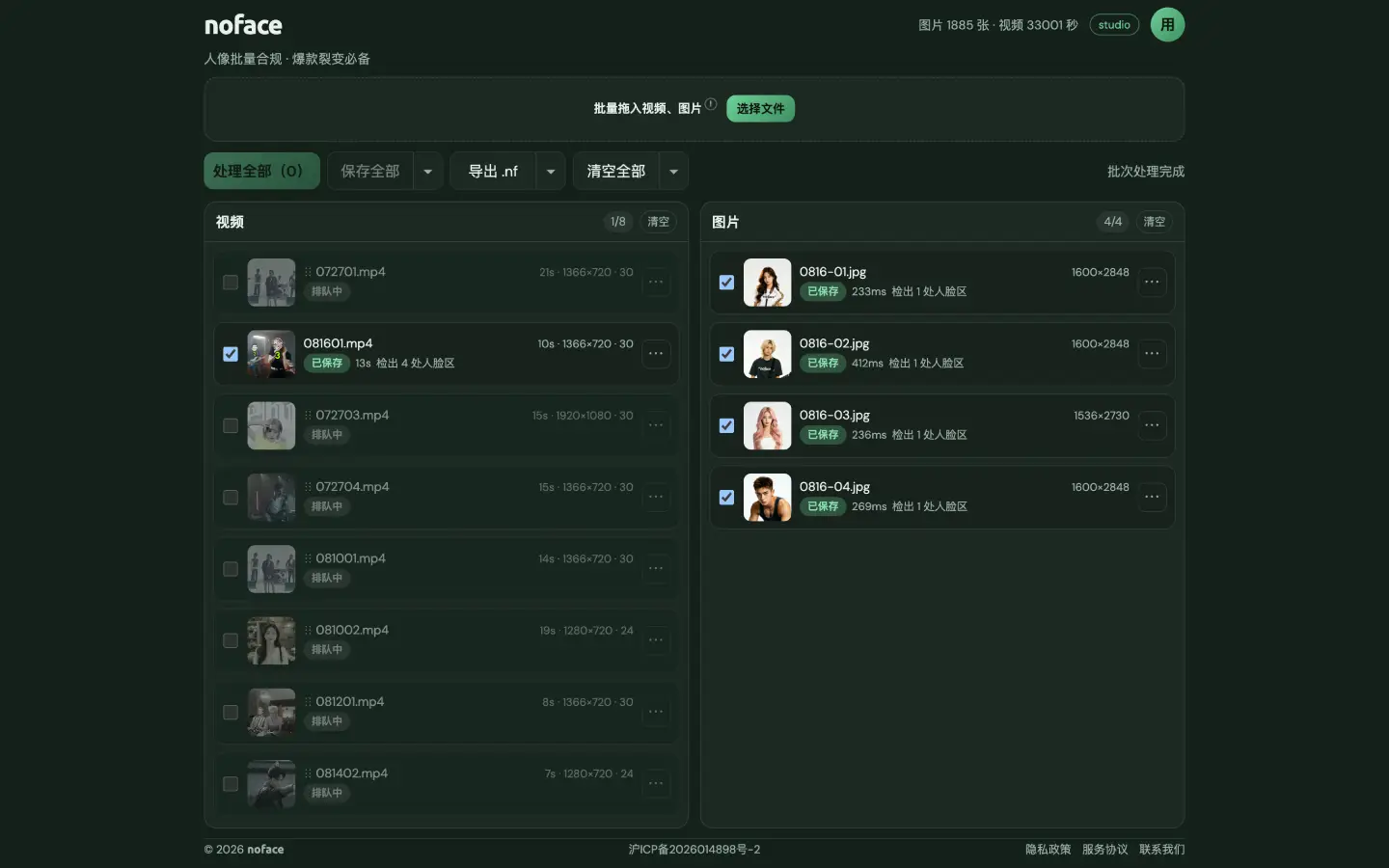Click the 导出 .nf button
Image resolution: width=1389 pixels, height=868 pixels.
coord(493,171)
